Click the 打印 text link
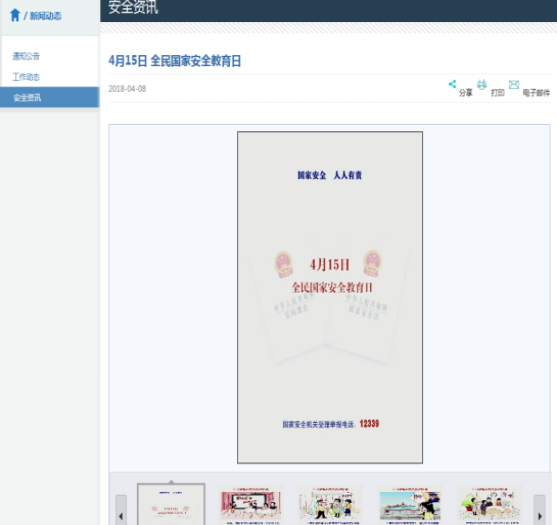 click(498, 93)
